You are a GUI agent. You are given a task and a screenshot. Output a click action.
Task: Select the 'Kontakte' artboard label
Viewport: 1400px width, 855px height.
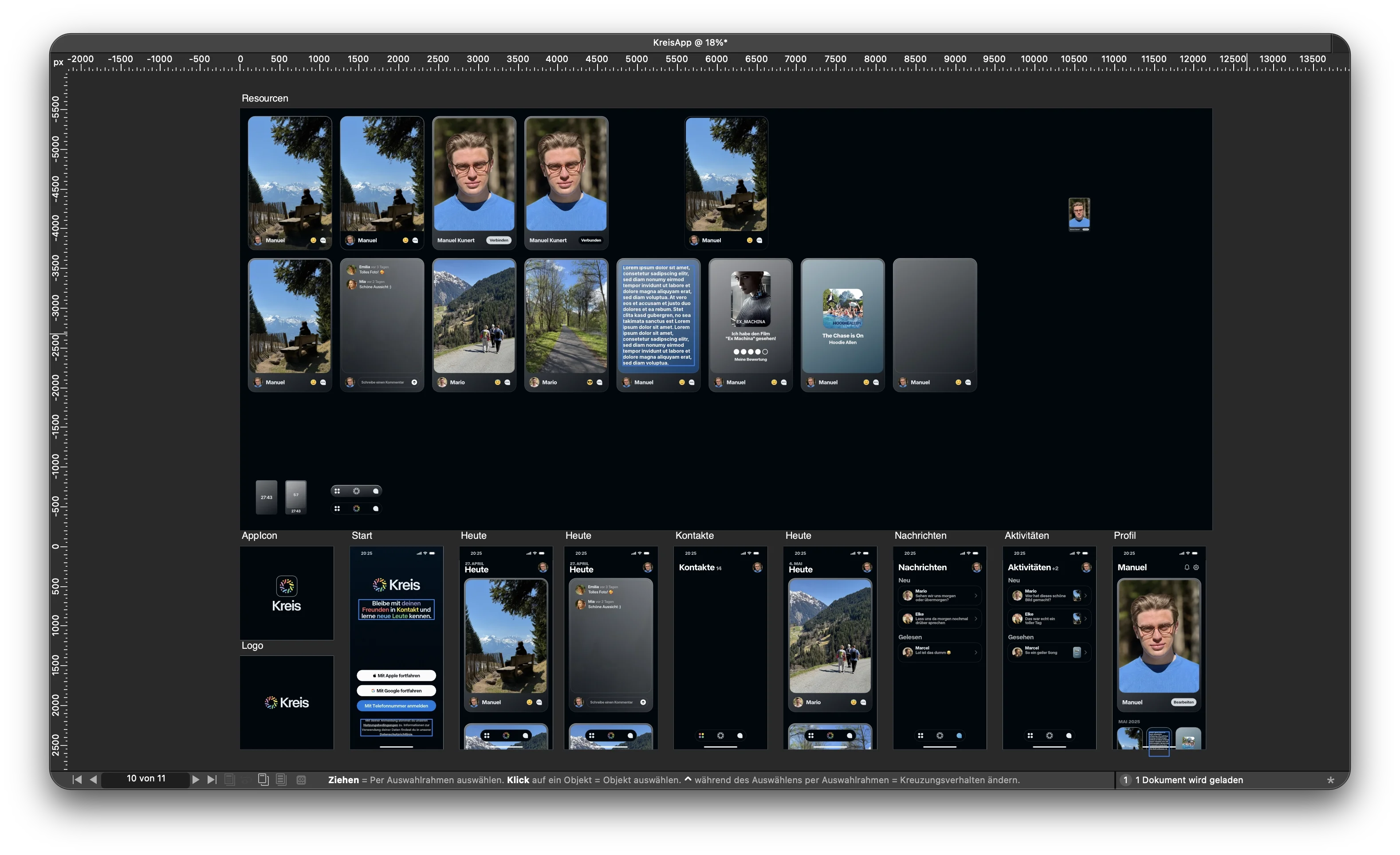coord(694,536)
